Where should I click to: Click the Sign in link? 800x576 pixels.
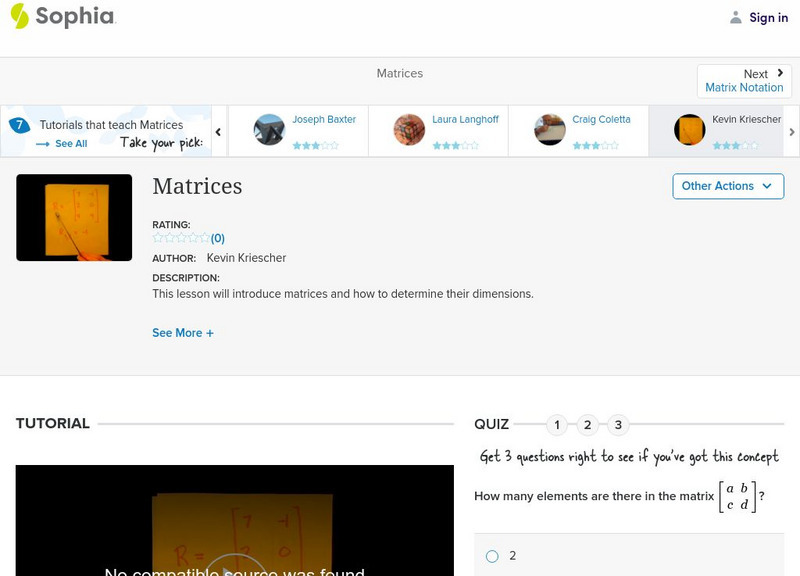768,18
